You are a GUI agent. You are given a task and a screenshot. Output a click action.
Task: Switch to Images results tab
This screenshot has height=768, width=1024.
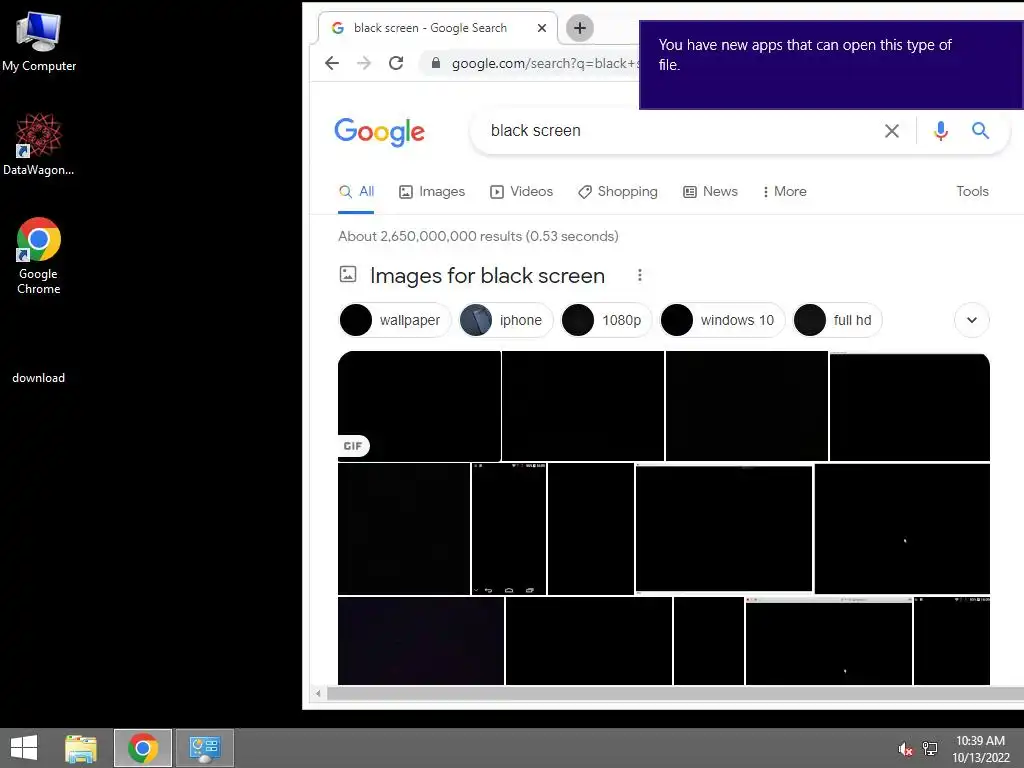pos(432,191)
